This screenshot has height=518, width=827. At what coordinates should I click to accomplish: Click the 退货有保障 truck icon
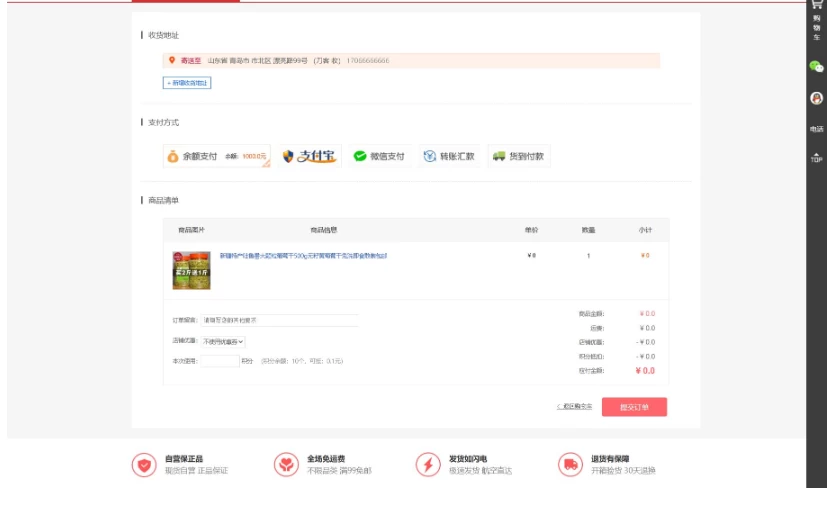click(x=570, y=465)
